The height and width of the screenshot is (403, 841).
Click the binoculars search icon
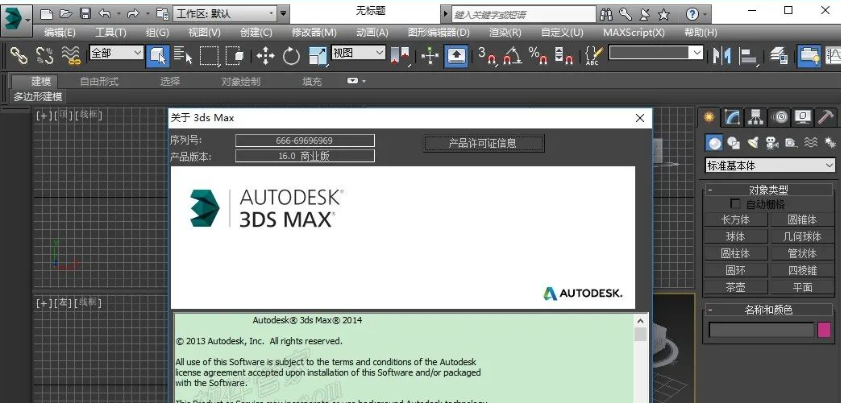point(607,14)
